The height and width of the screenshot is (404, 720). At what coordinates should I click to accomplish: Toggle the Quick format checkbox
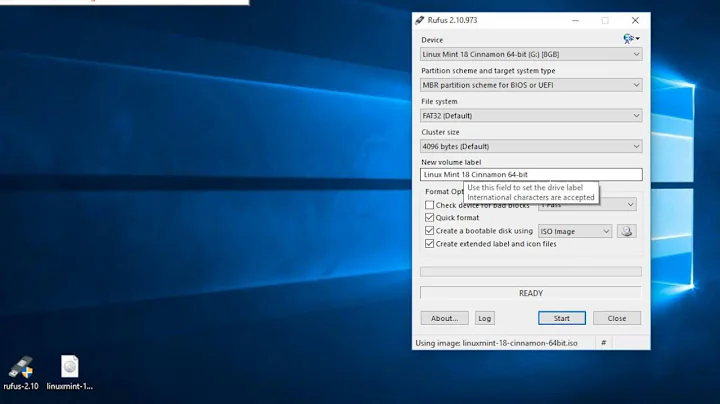point(429,218)
